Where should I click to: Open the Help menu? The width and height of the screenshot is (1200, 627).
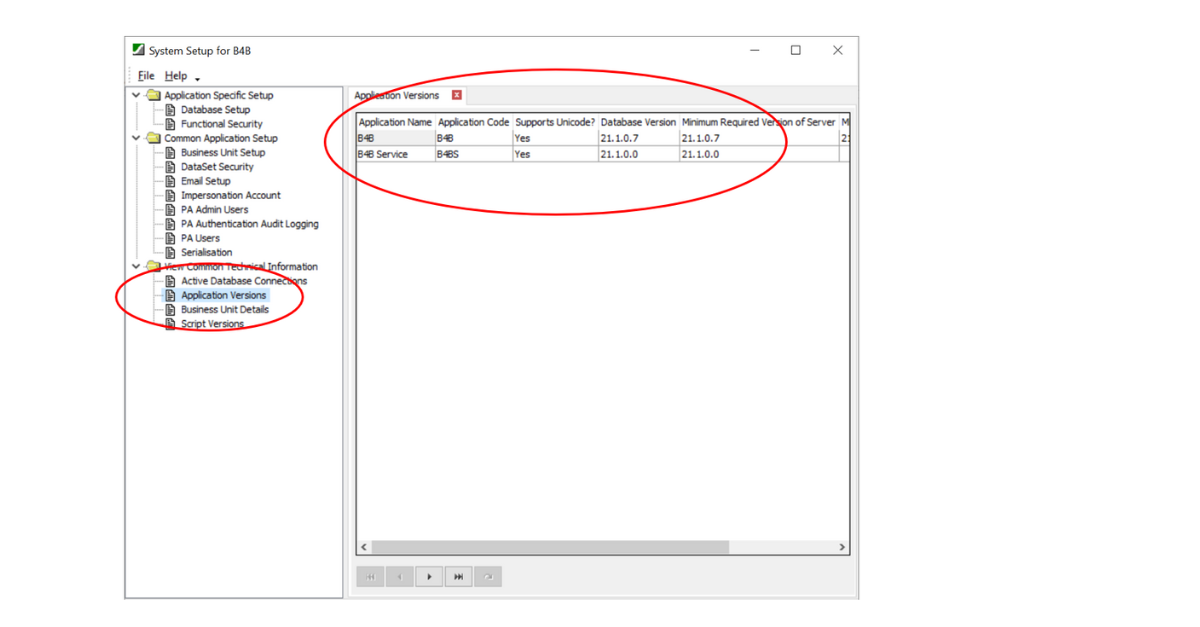(176, 76)
